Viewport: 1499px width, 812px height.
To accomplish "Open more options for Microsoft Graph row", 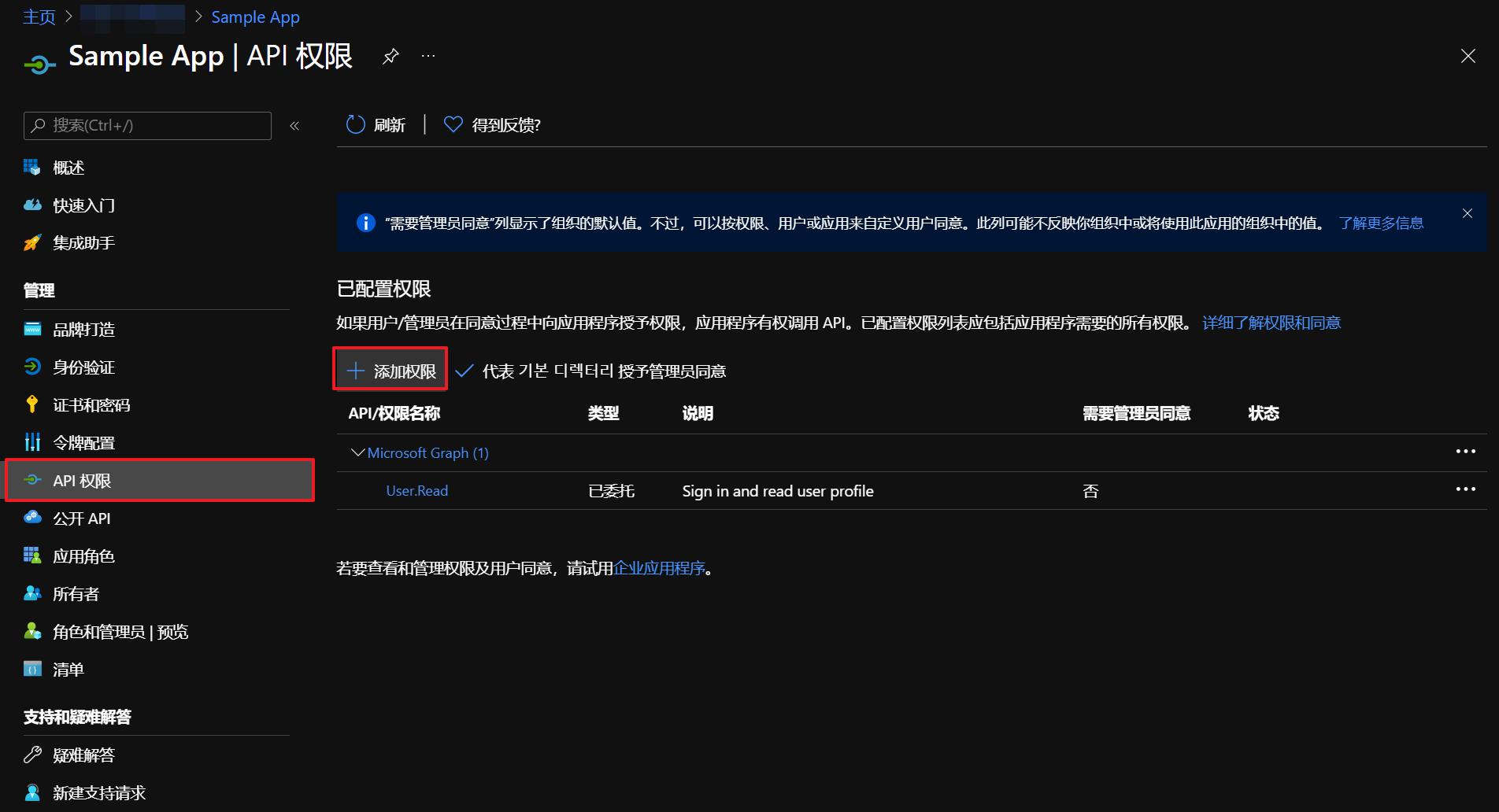I will pos(1465,452).
